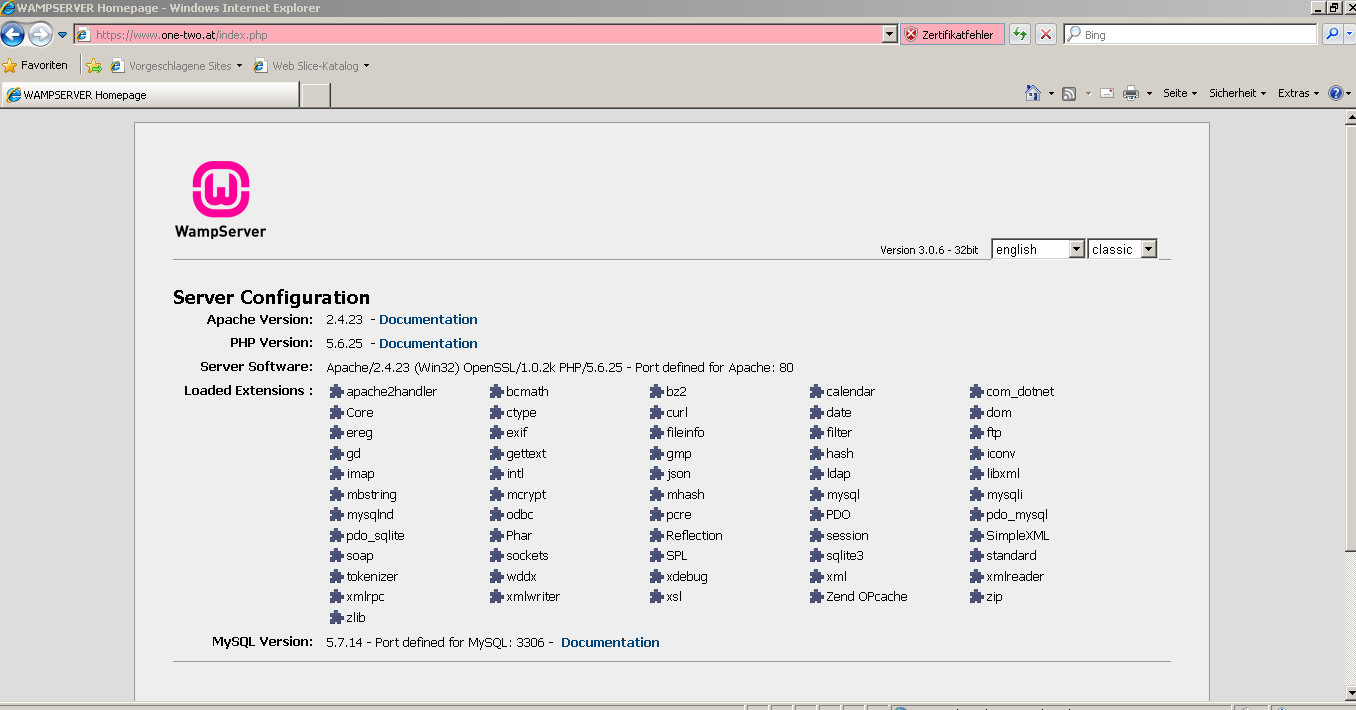Click the 'mbstring' extension name
The width and height of the screenshot is (1356, 710).
click(x=371, y=495)
